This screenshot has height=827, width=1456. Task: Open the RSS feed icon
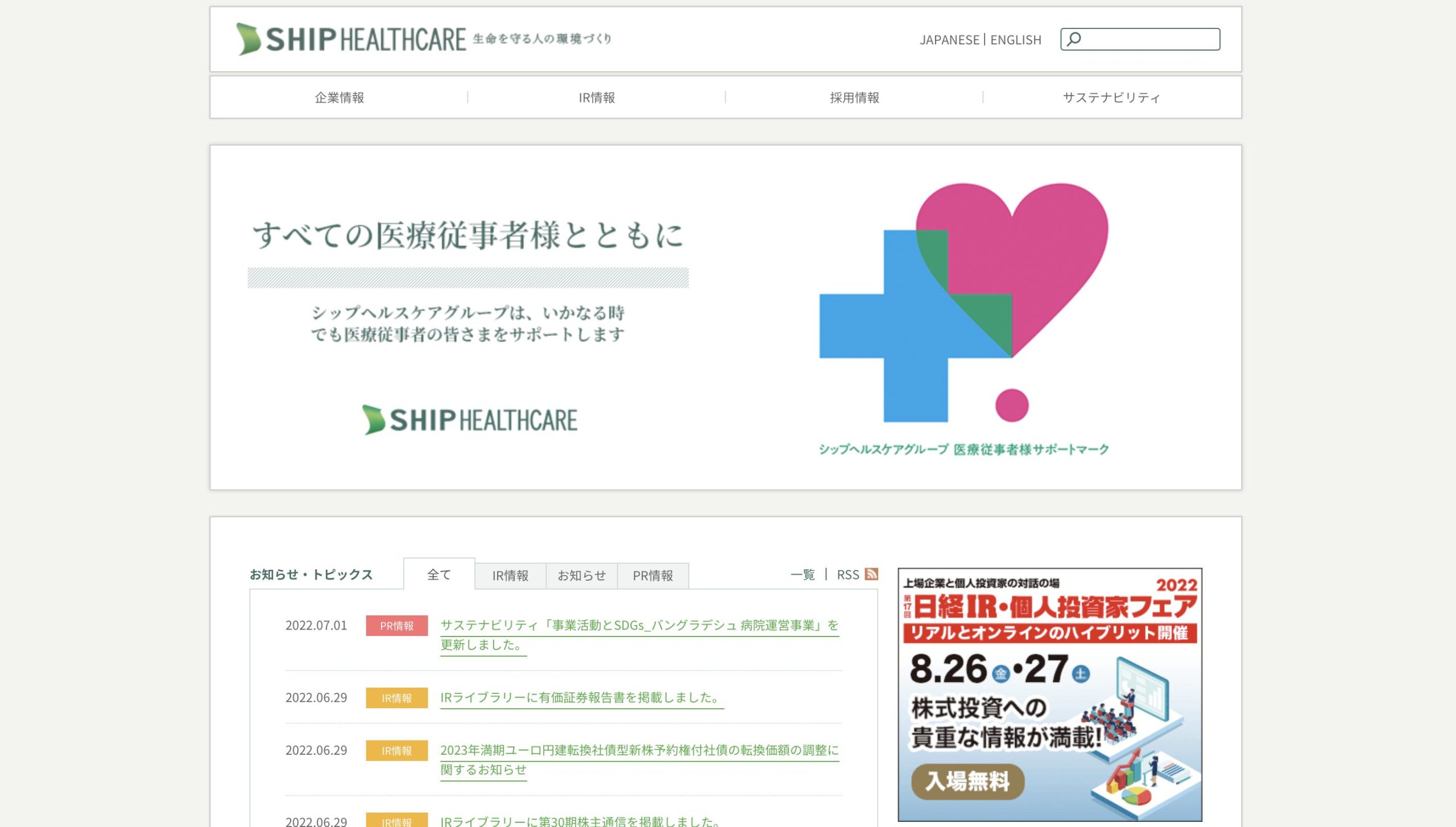[871, 574]
